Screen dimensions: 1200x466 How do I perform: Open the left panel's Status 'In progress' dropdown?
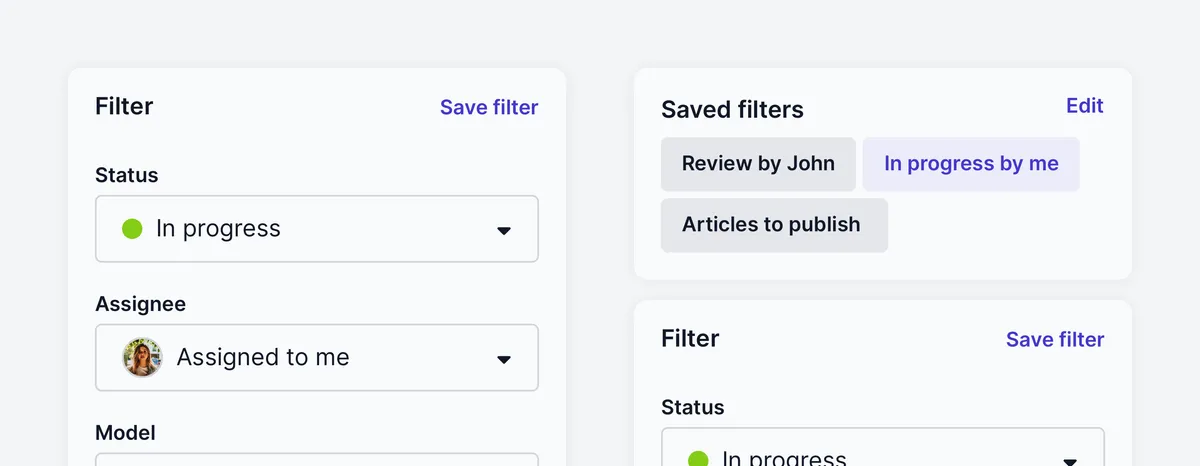point(316,229)
